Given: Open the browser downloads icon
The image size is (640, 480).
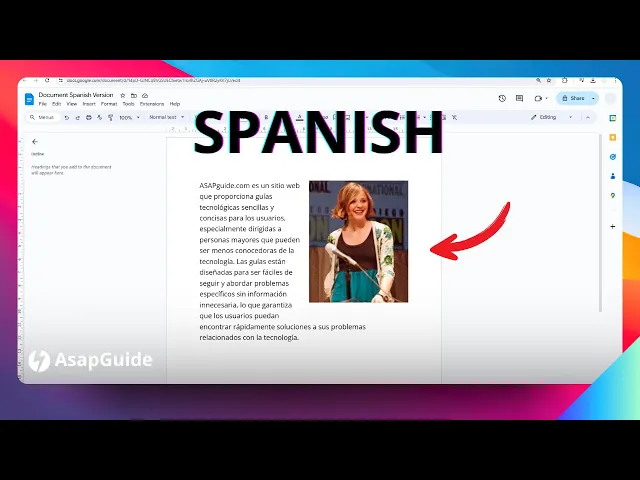Looking at the screenshot, I should click(593, 80).
